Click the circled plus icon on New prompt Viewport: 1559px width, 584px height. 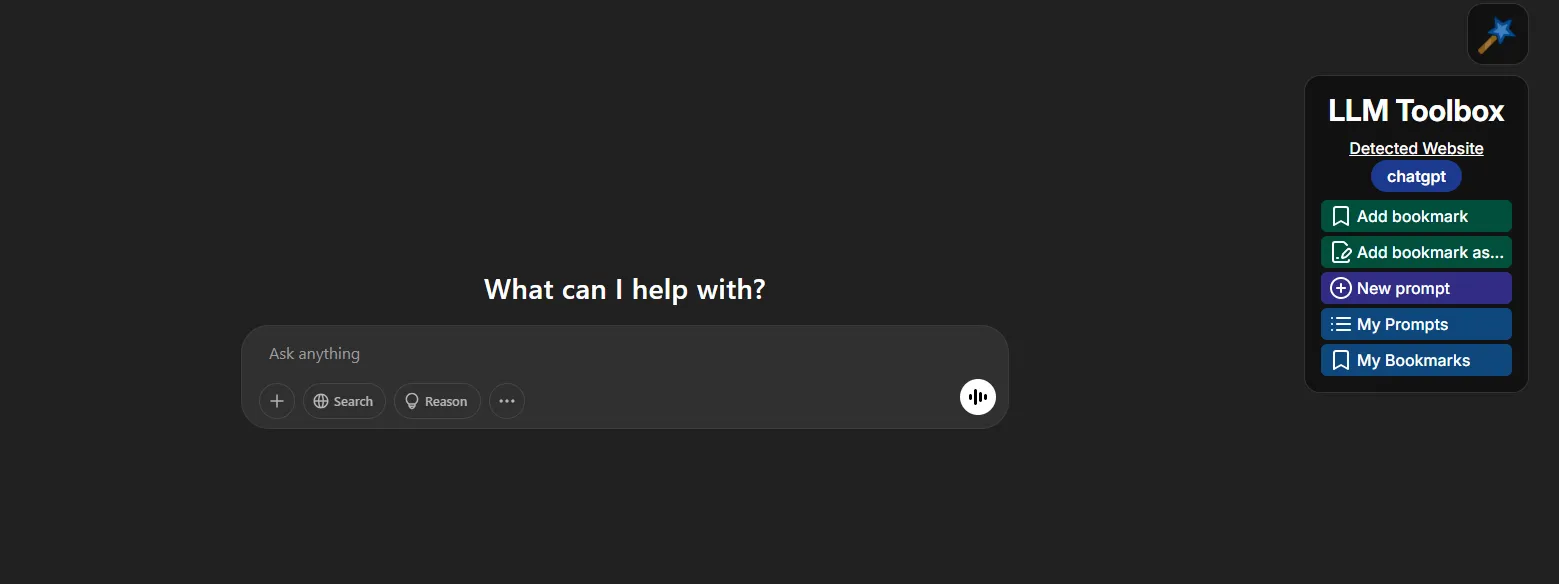tap(1341, 288)
